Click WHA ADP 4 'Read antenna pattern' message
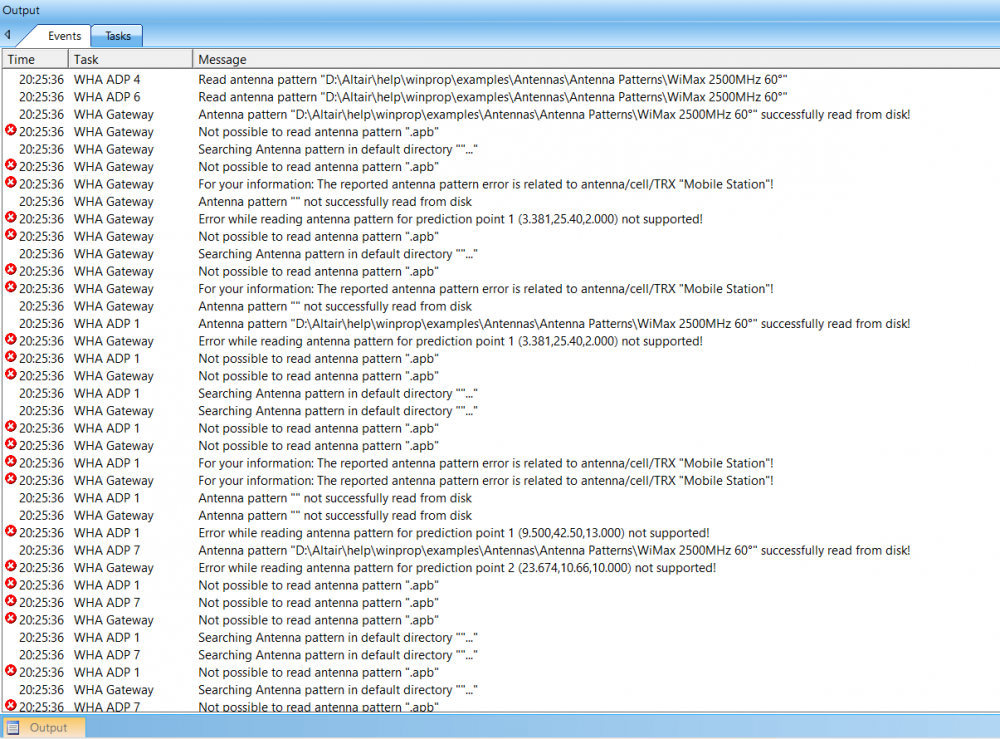 (x=492, y=80)
